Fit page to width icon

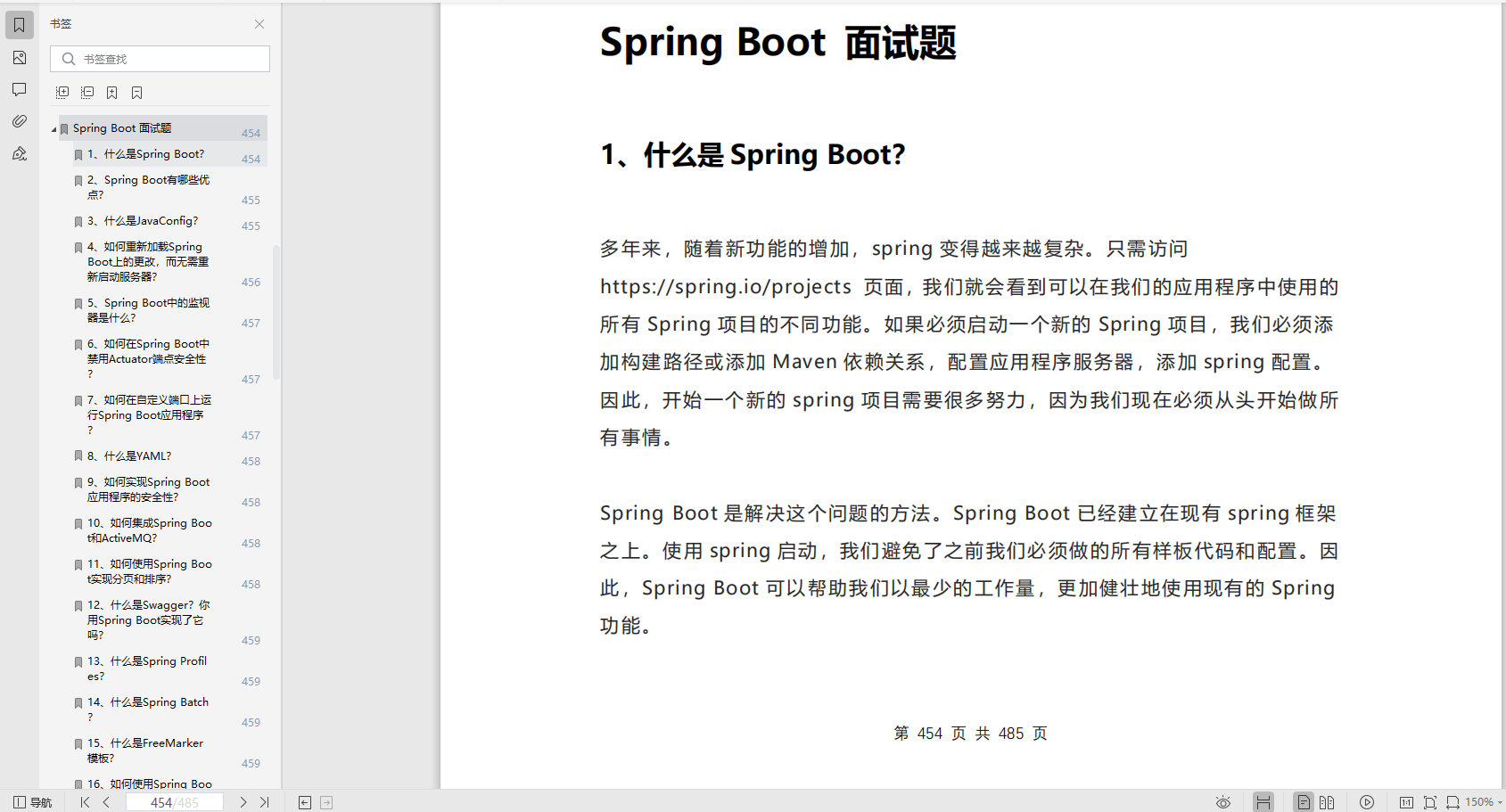pos(1453,802)
